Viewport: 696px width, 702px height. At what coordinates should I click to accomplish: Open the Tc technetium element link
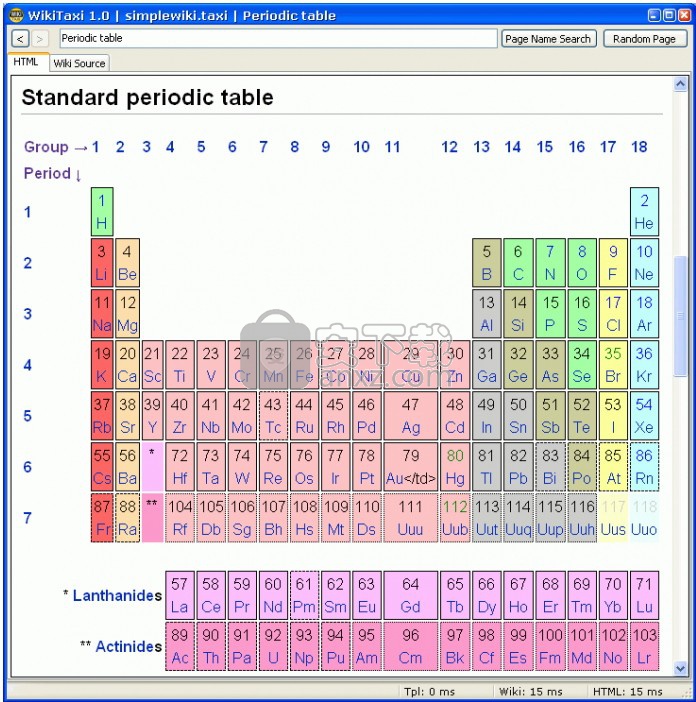tap(273, 427)
